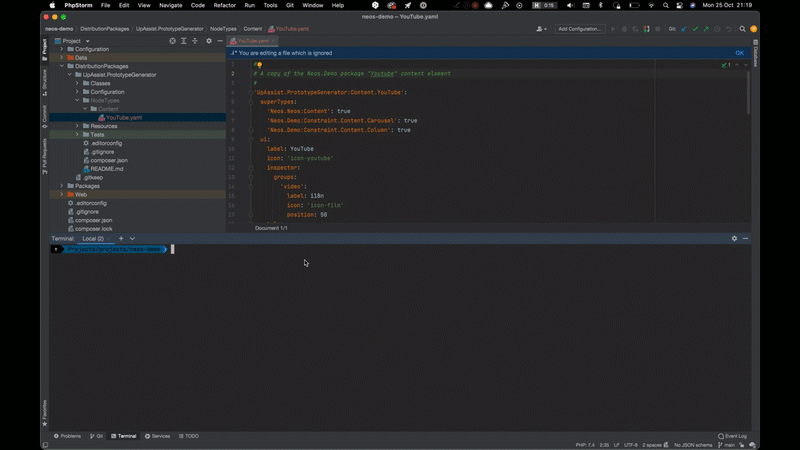This screenshot has width=800, height=450.
Task: Toggle the Problems tool window
Action: click(69, 436)
